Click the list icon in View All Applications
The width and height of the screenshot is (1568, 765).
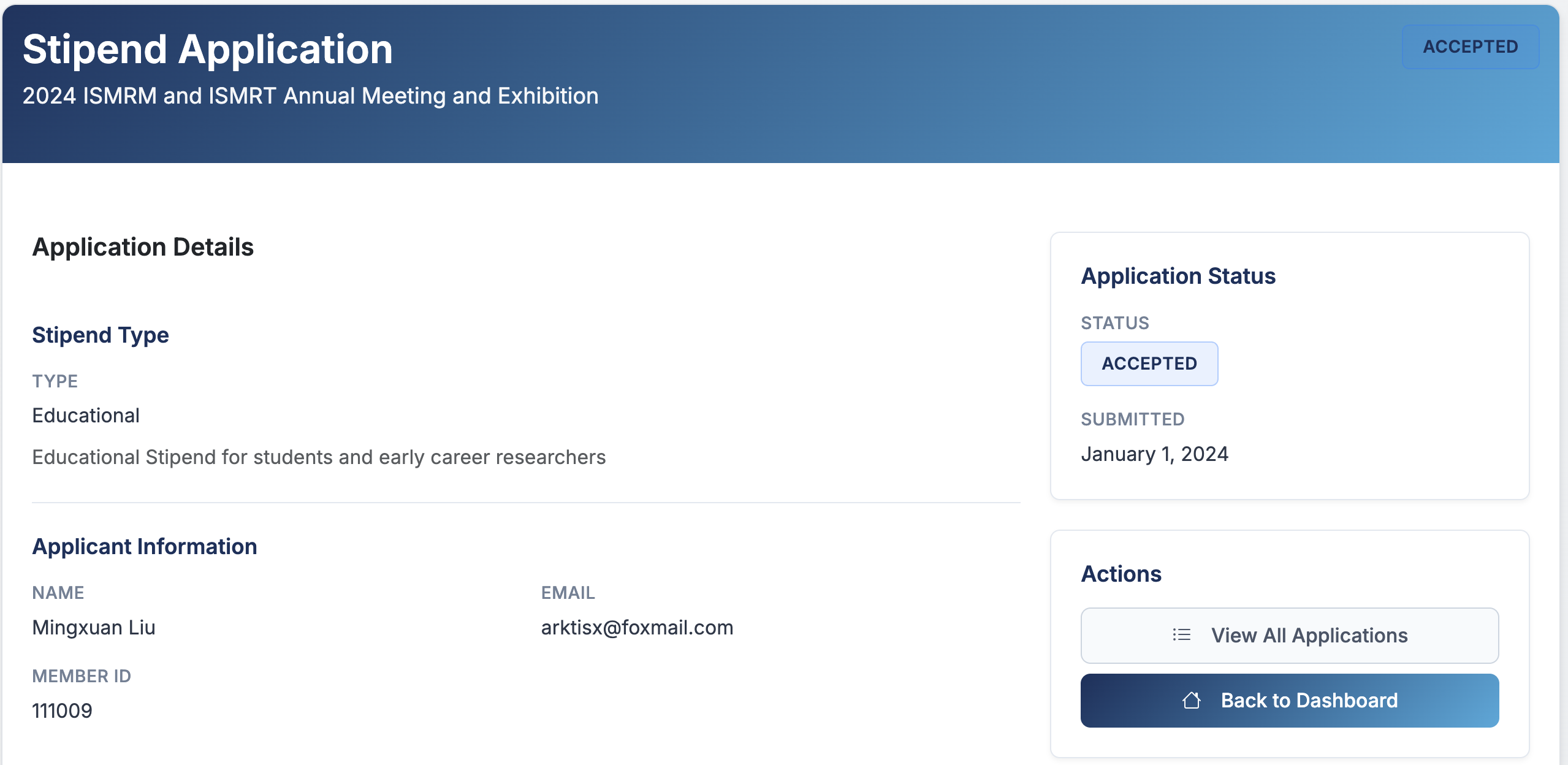tap(1181, 635)
